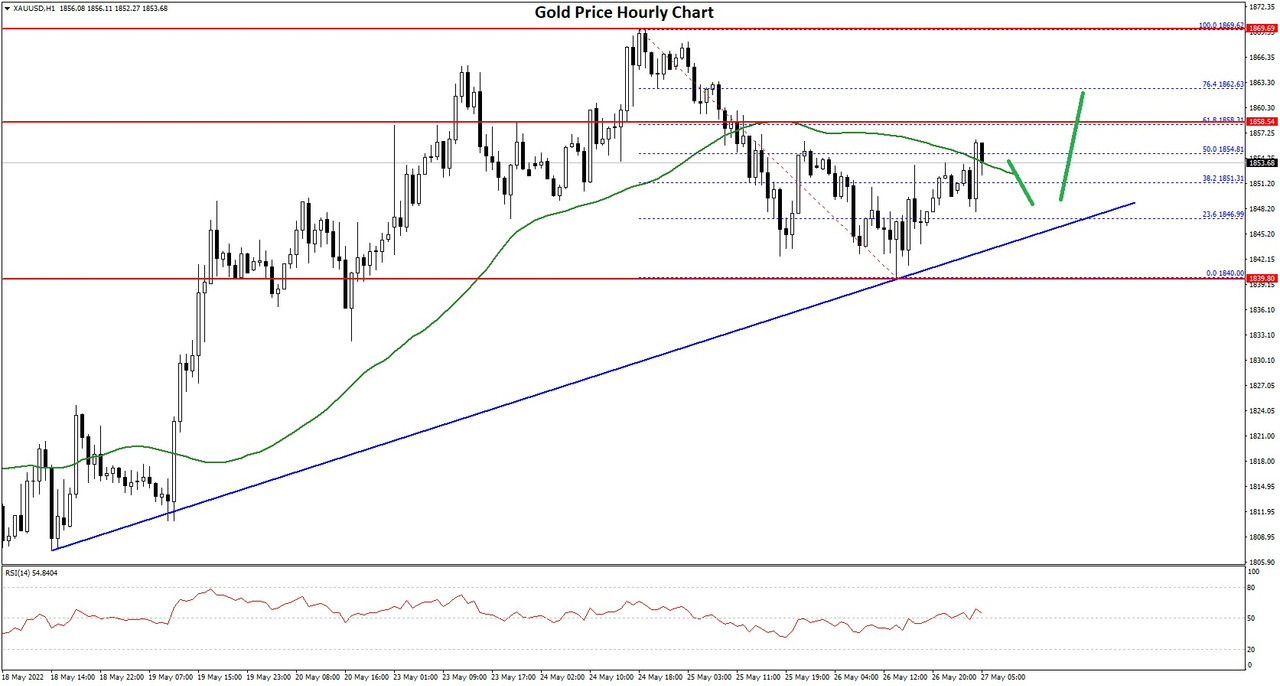Click the red 1869.69 resistance price tag
The width and height of the screenshot is (1280, 686).
[x=1260, y=29]
